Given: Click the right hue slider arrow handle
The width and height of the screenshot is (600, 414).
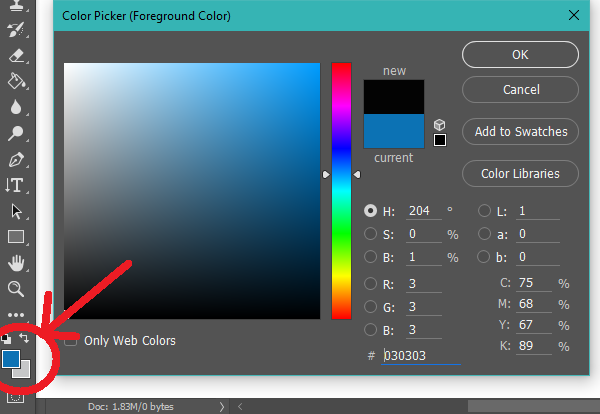Looking at the screenshot, I should click(357, 174).
